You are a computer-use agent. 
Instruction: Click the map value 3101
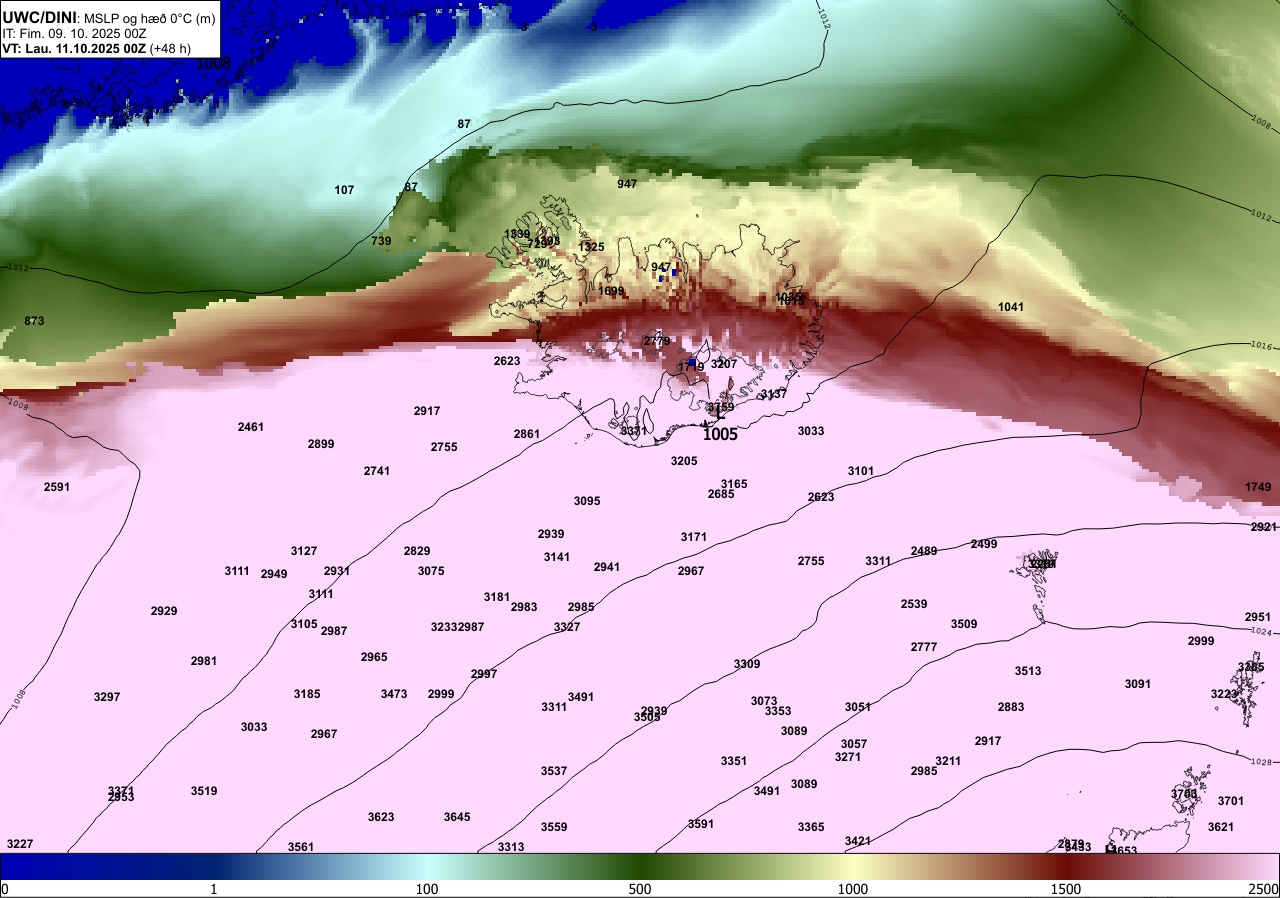[x=861, y=471]
